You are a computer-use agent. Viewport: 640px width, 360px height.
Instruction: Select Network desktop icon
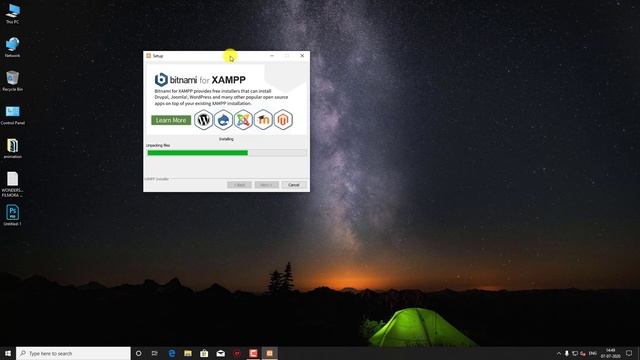[12, 47]
